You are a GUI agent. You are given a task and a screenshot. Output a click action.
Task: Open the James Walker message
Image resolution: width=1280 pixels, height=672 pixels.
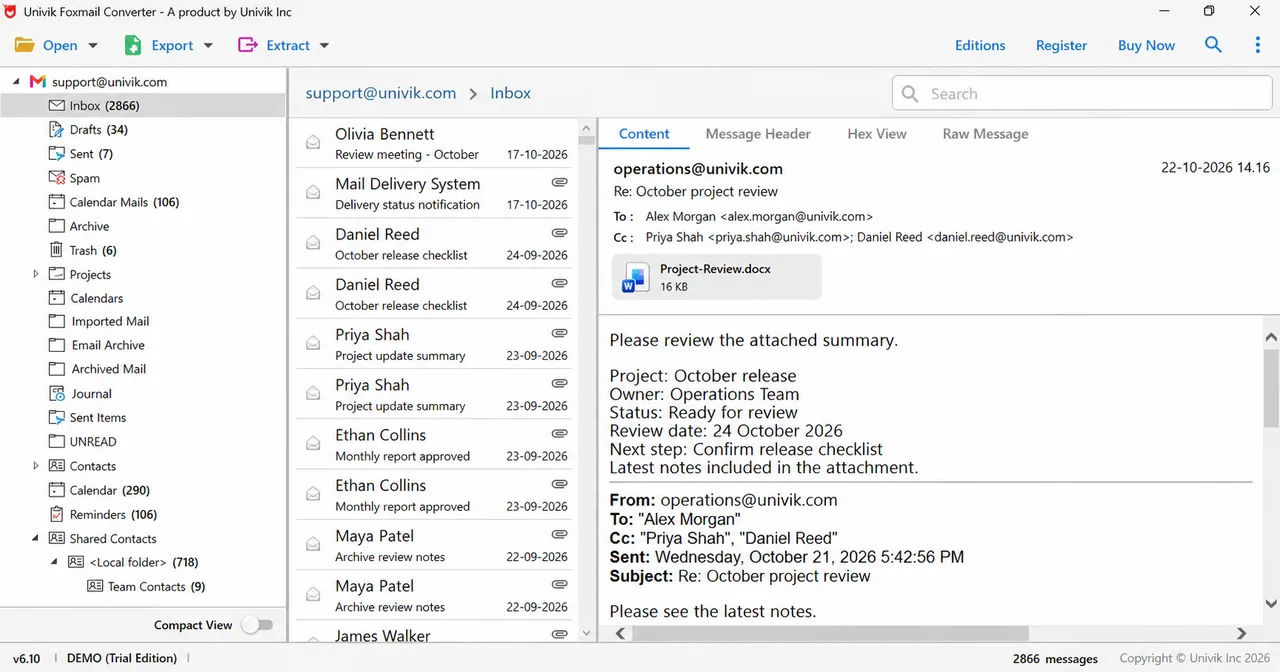tap(434, 633)
